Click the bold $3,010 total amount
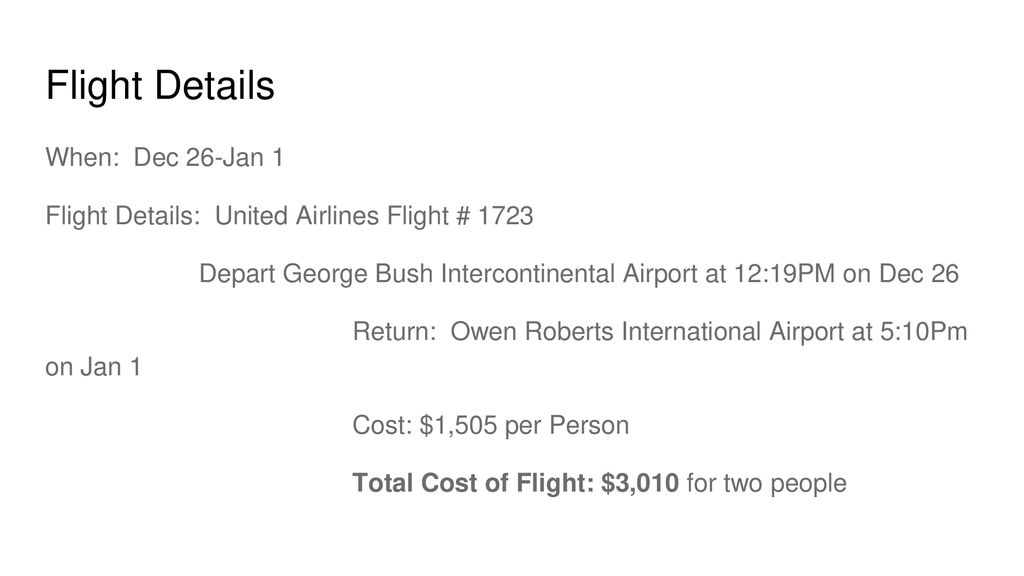The image size is (1024, 576). click(640, 483)
